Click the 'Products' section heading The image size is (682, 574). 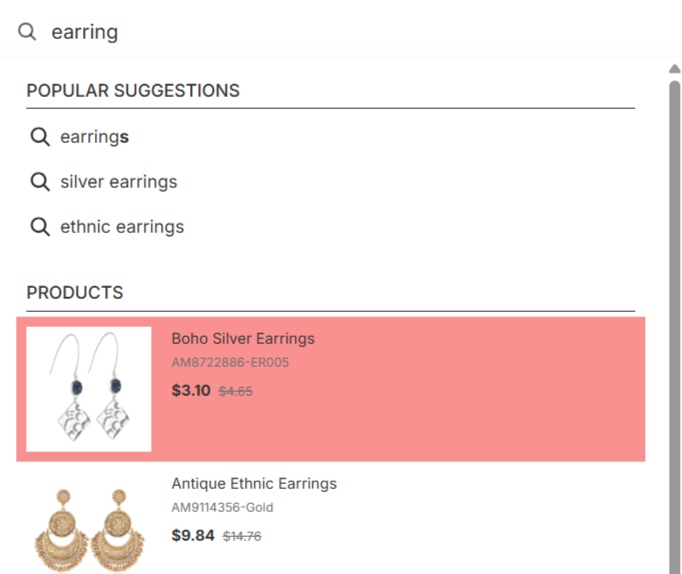75,293
